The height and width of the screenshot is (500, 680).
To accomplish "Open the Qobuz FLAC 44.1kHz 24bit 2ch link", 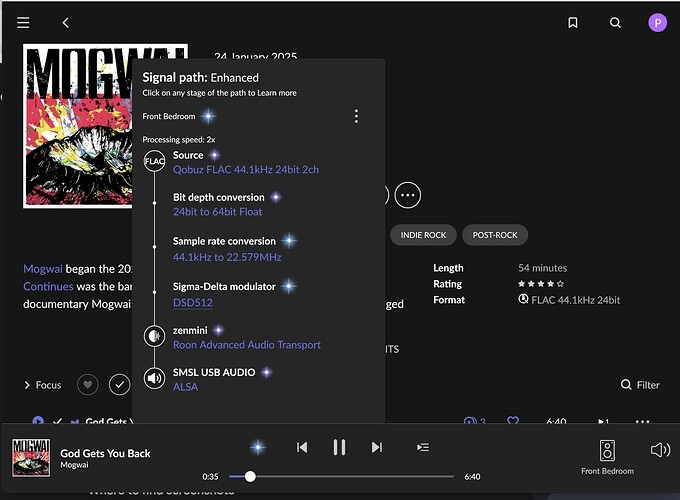I will [246, 170].
